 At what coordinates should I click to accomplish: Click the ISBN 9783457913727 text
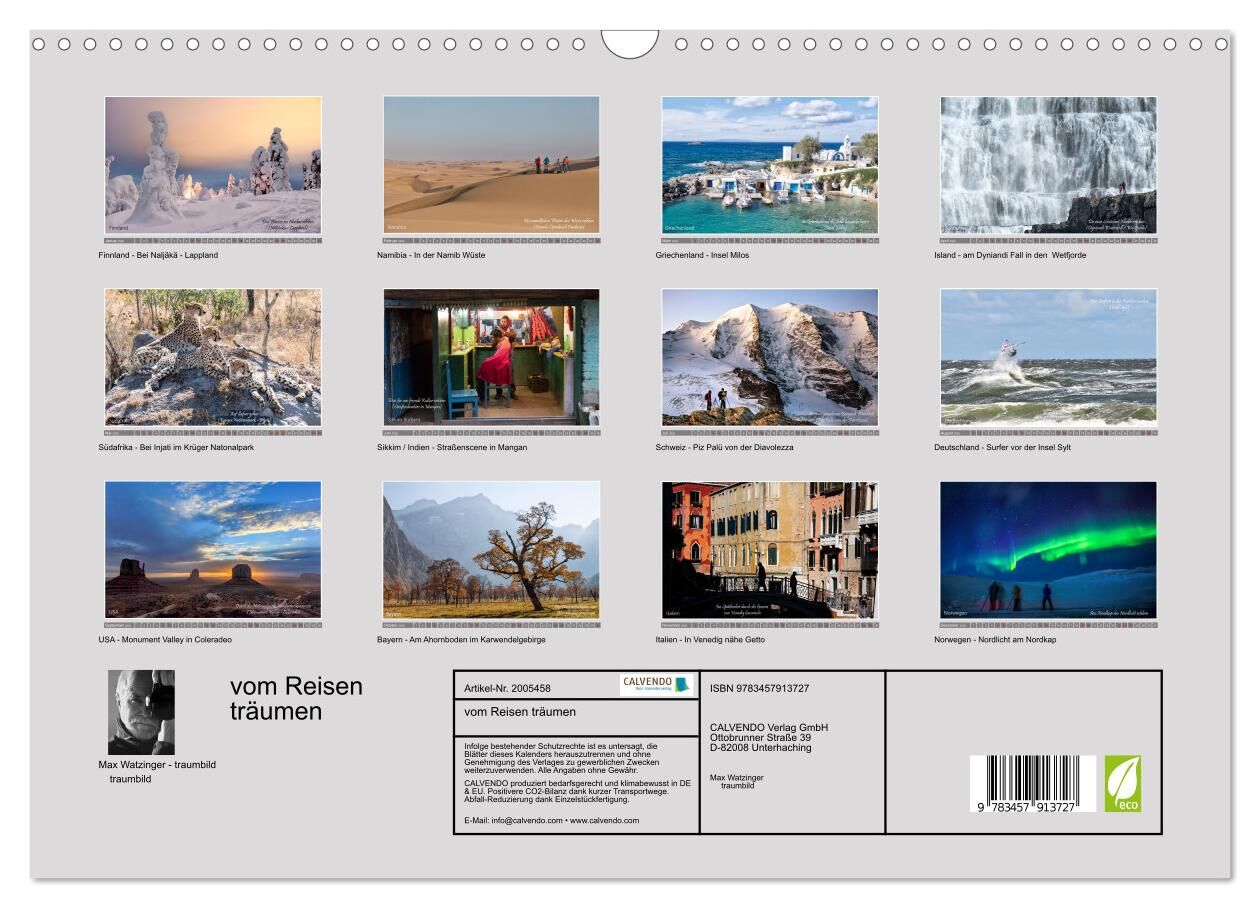[x=759, y=688]
